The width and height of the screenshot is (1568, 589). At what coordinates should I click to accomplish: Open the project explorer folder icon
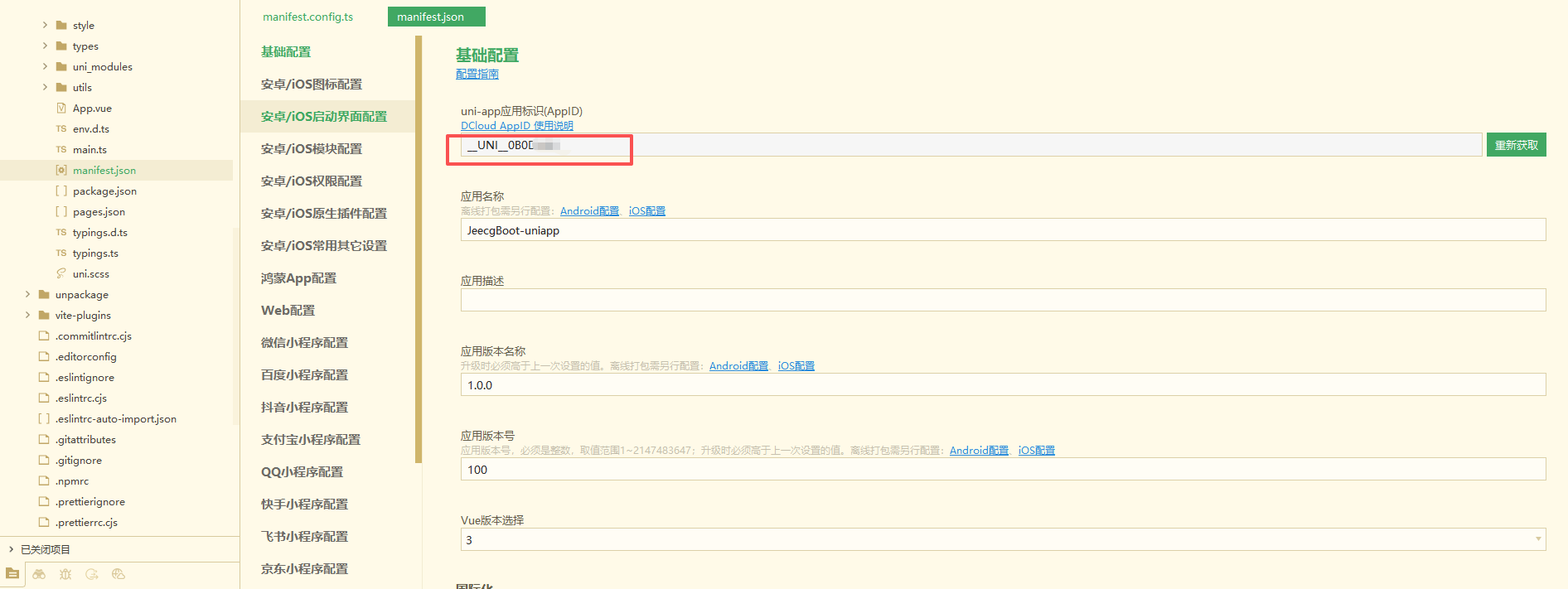pos(12,574)
